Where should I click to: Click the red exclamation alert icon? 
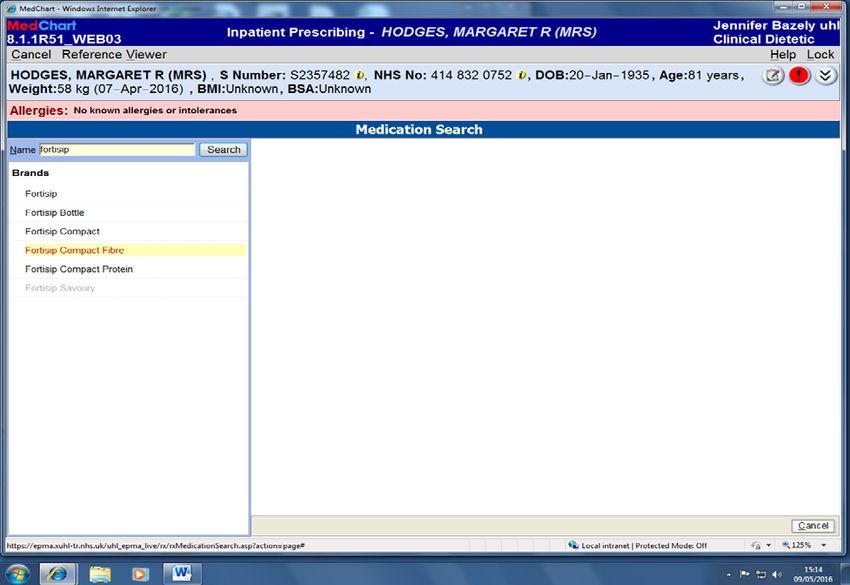(x=799, y=76)
